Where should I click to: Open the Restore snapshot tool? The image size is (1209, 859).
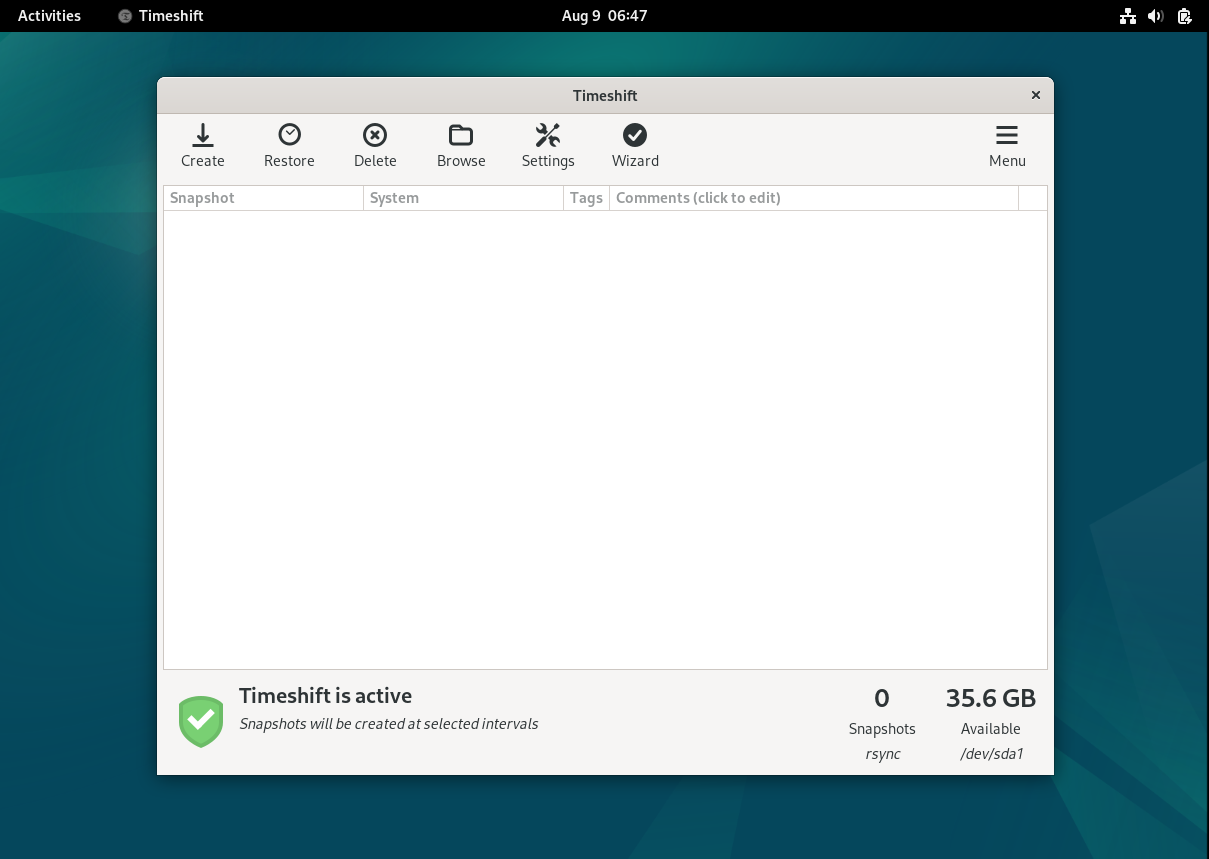point(289,146)
